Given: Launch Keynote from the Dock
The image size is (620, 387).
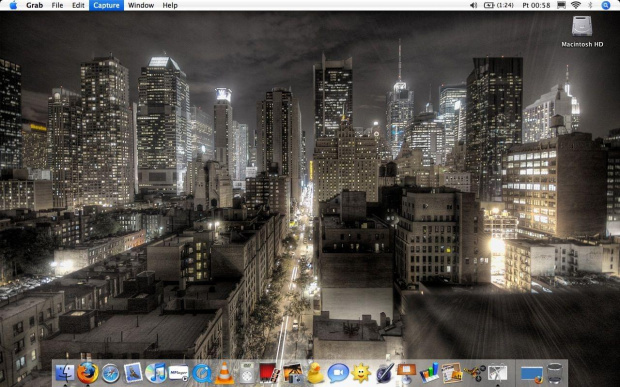Looking at the screenshot, I should click(x=406, y=373).
